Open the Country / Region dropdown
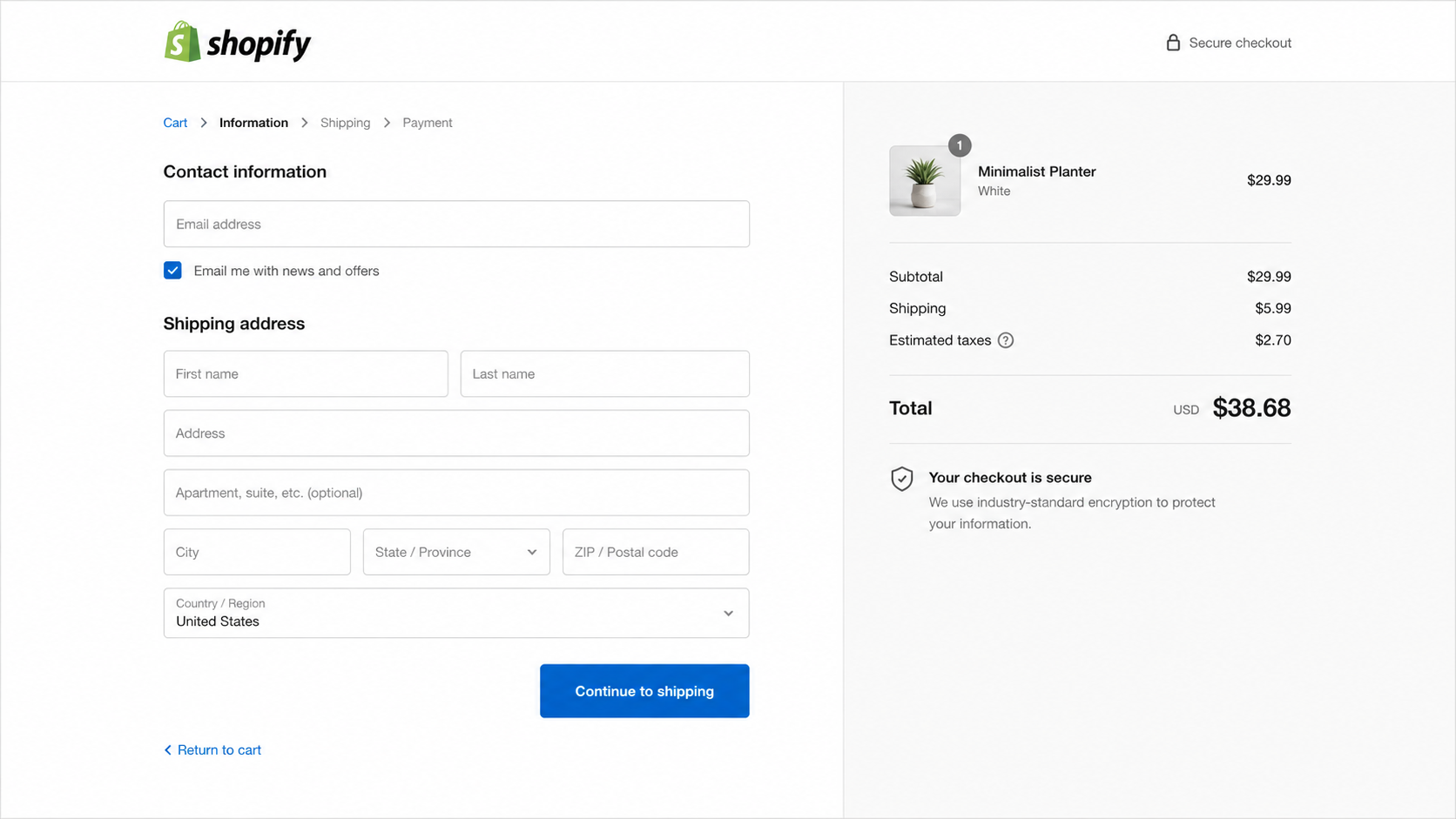This screenshot has height=819, width=1456. tap(456, 613)
